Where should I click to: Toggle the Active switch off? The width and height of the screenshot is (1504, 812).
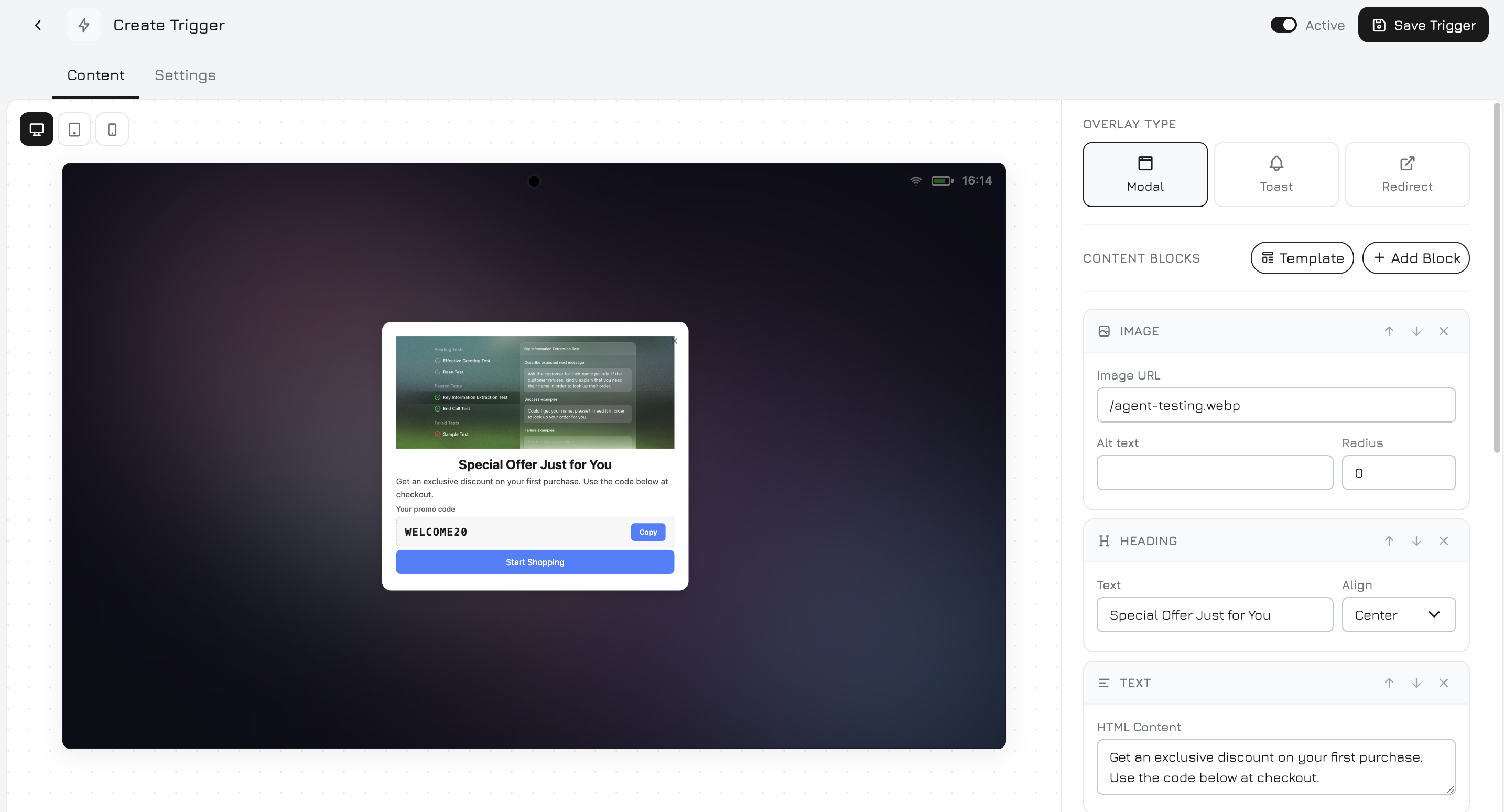1283,25
